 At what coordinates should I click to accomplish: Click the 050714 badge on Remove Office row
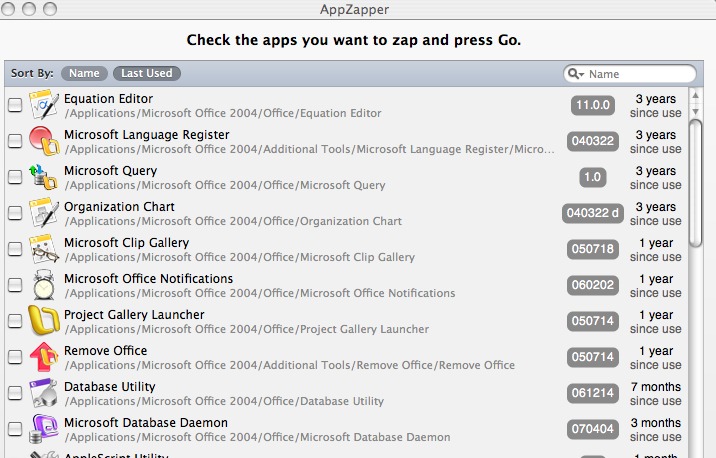click(x=592, y=357)
